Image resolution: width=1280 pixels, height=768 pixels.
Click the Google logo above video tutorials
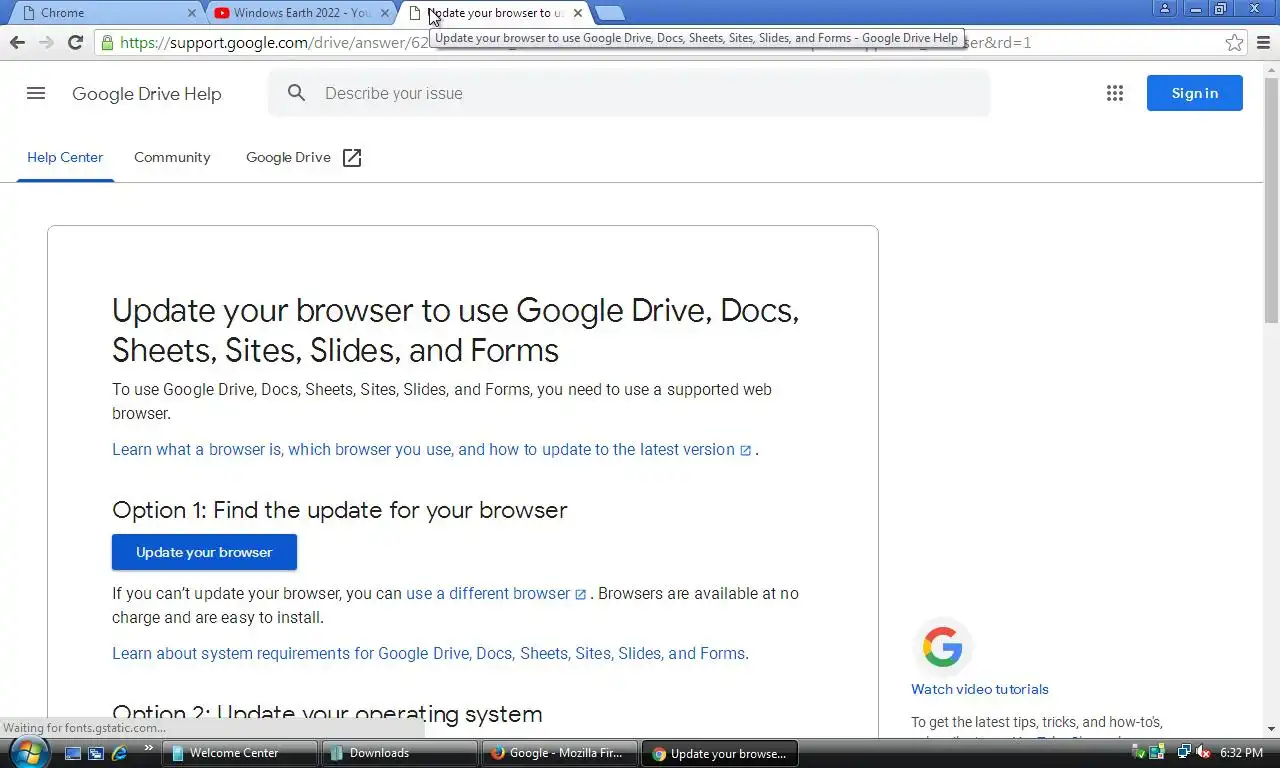pos(942,647)
